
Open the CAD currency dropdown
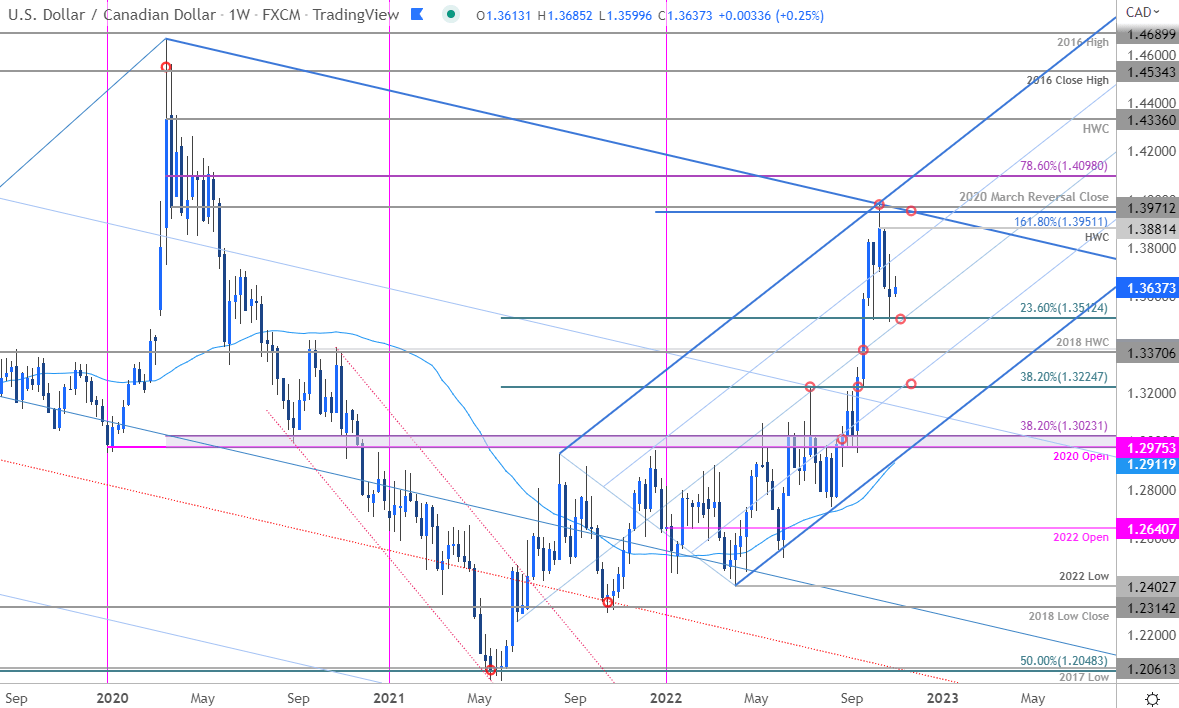pos(1143,12)
